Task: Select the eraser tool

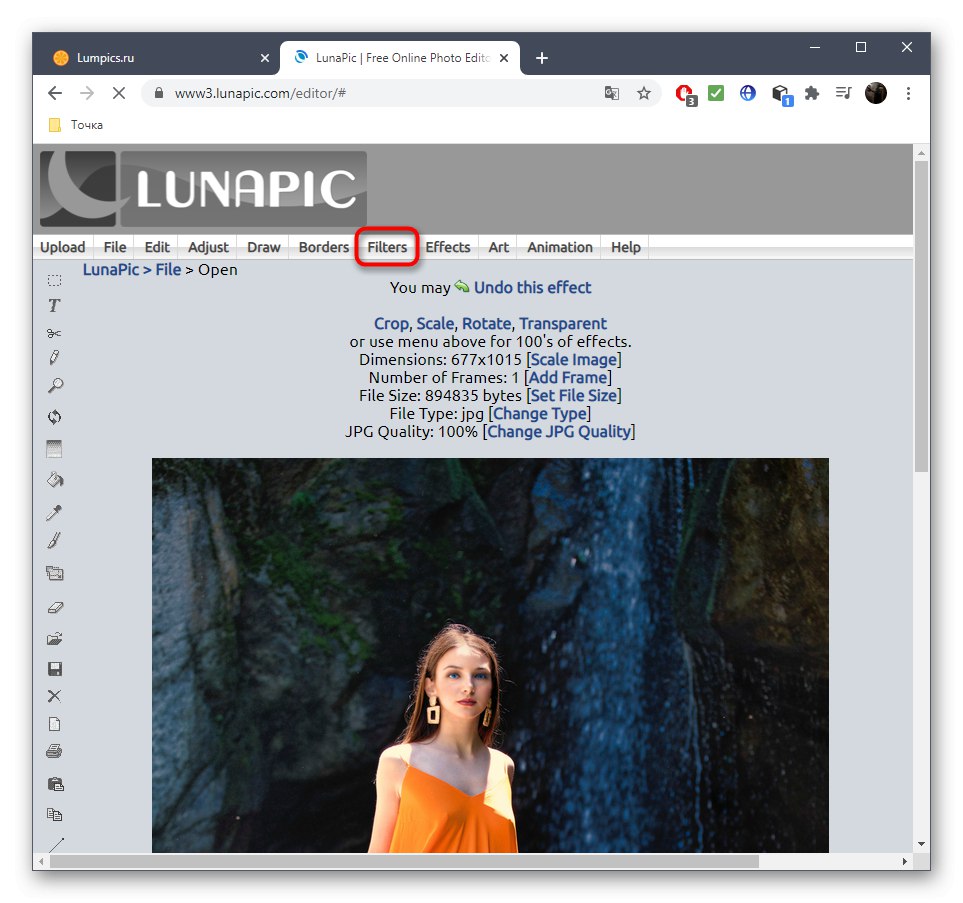Action: (55, 608)
